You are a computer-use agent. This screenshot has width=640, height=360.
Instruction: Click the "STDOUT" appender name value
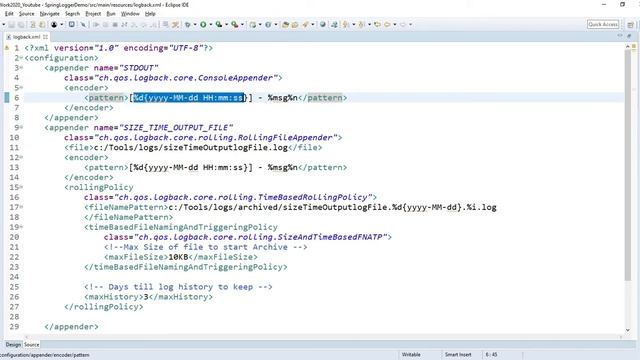pos(138,68)
